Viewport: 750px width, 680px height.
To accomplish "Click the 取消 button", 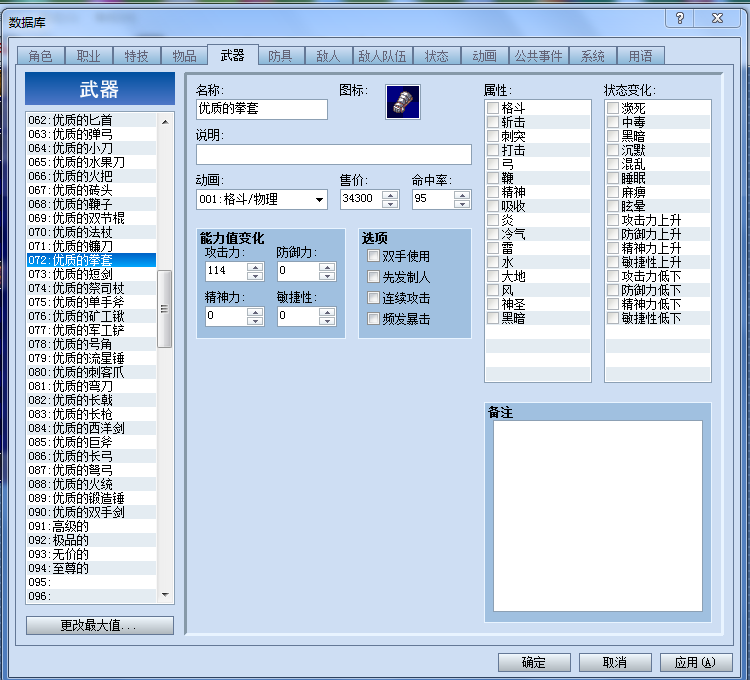I will 615,662.
